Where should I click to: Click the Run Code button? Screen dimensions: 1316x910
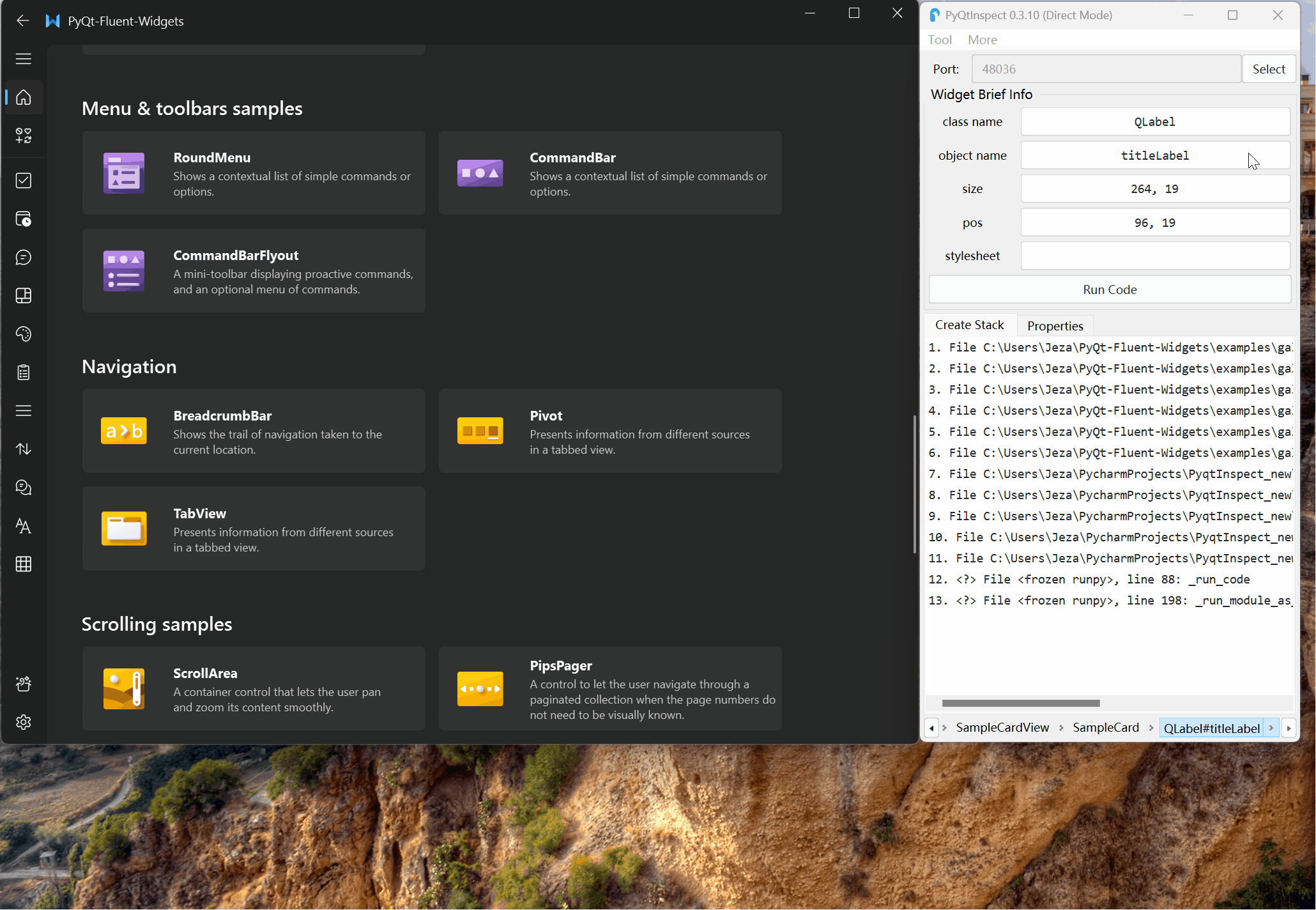(x=1109, y=289)
